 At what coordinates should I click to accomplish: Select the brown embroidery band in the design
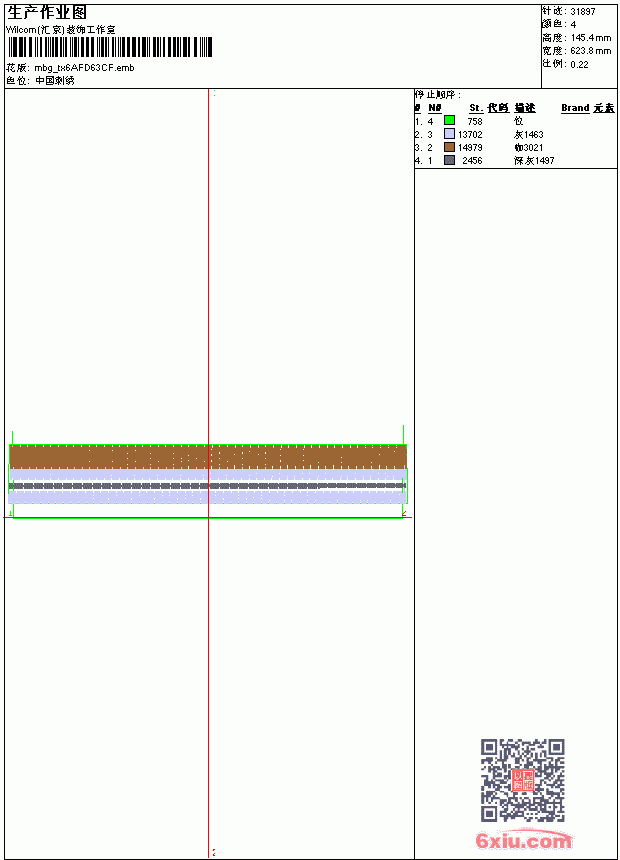click(208, 456)
